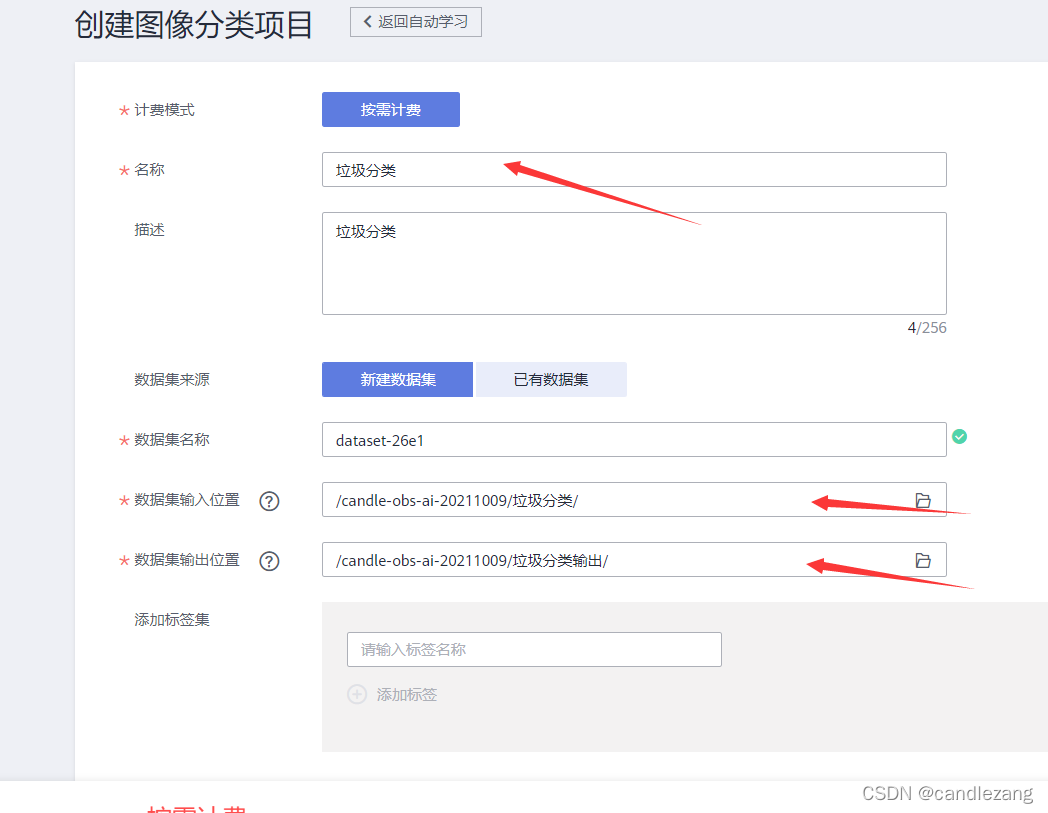The height and width of the screenshot is (813, 1048).
Task: Click the name field containing 垃圾分类
Action: coord(634,169)
